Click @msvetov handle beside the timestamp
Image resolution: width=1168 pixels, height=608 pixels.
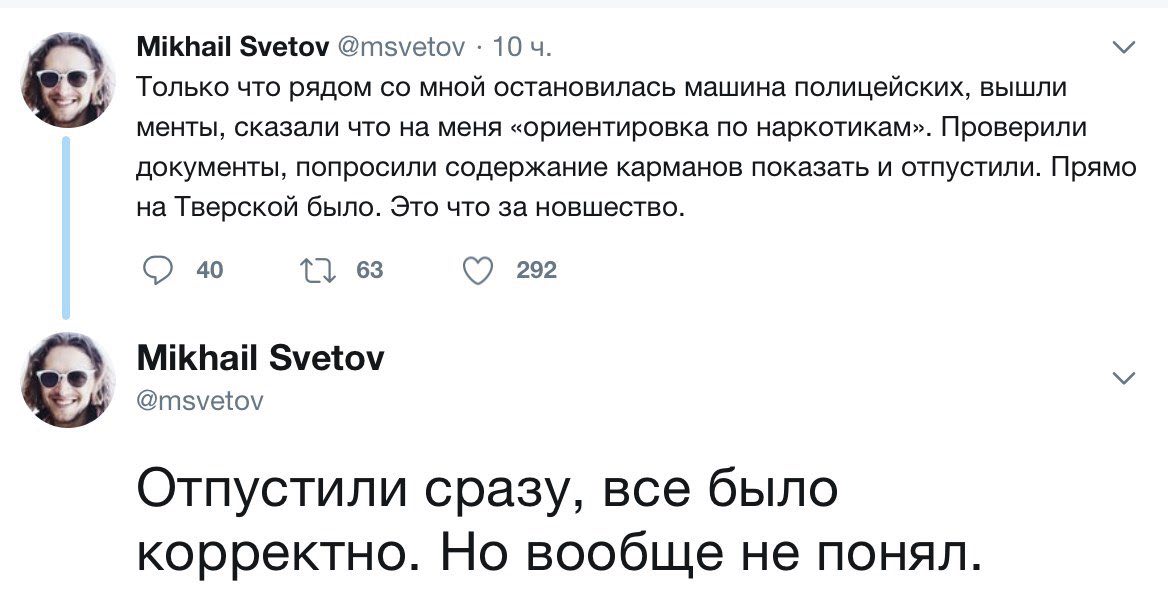400,47
